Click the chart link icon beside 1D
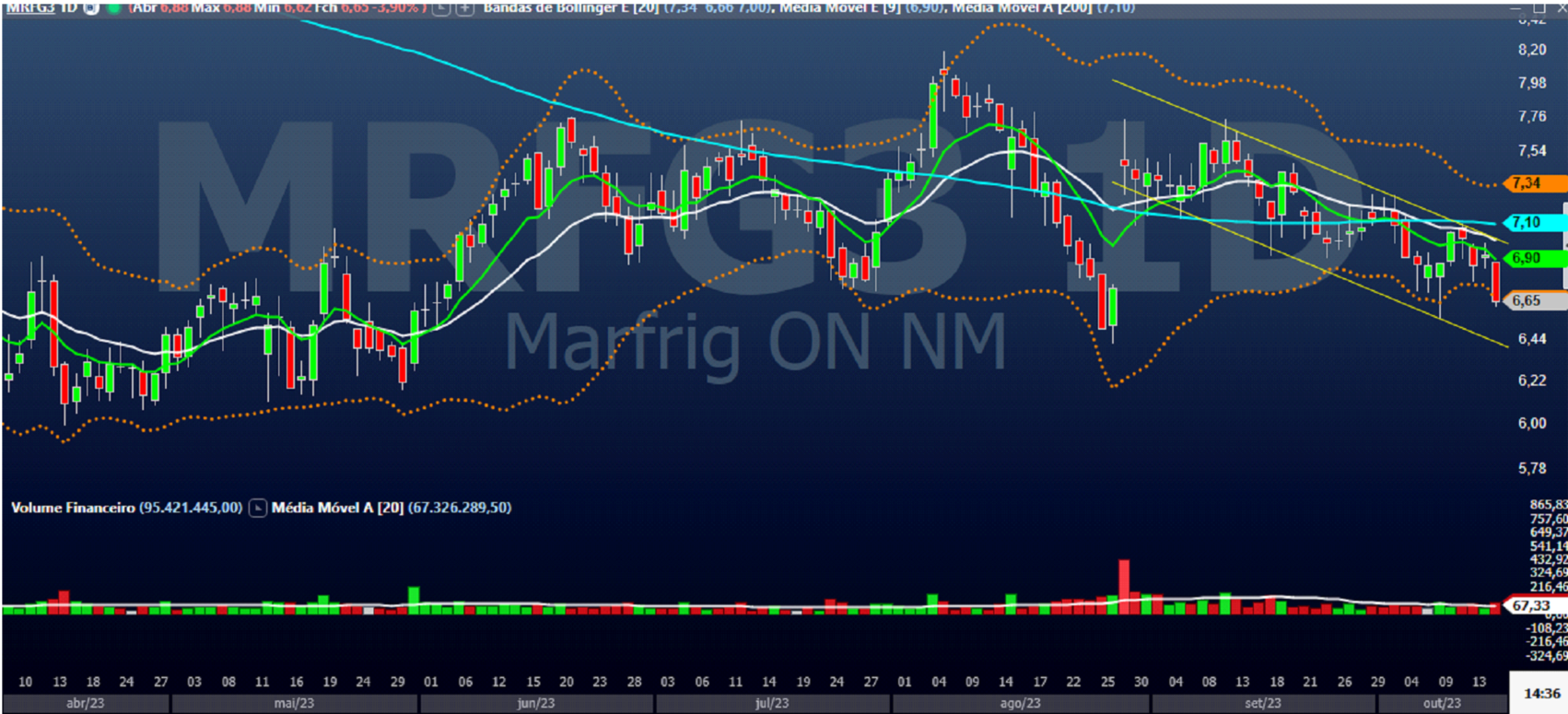Image resolution: width=1568 pixels, height=714 pixels. tap(91, 7)
